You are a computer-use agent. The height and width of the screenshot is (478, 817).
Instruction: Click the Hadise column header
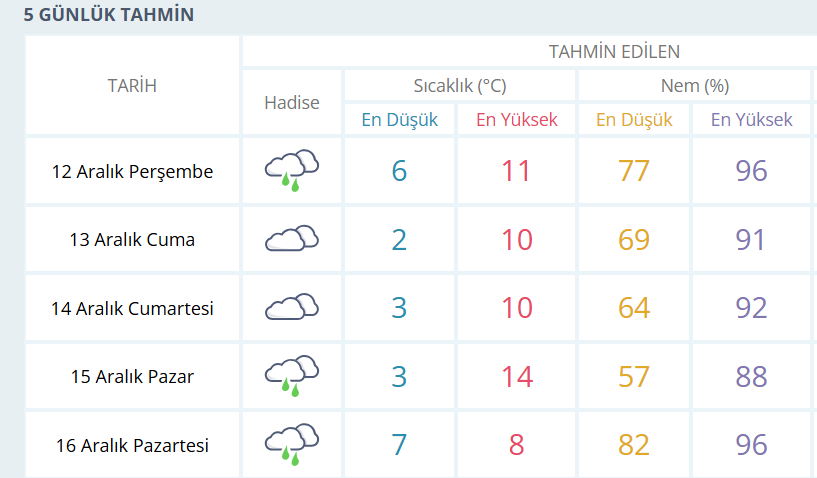click(x=292, y=103)
